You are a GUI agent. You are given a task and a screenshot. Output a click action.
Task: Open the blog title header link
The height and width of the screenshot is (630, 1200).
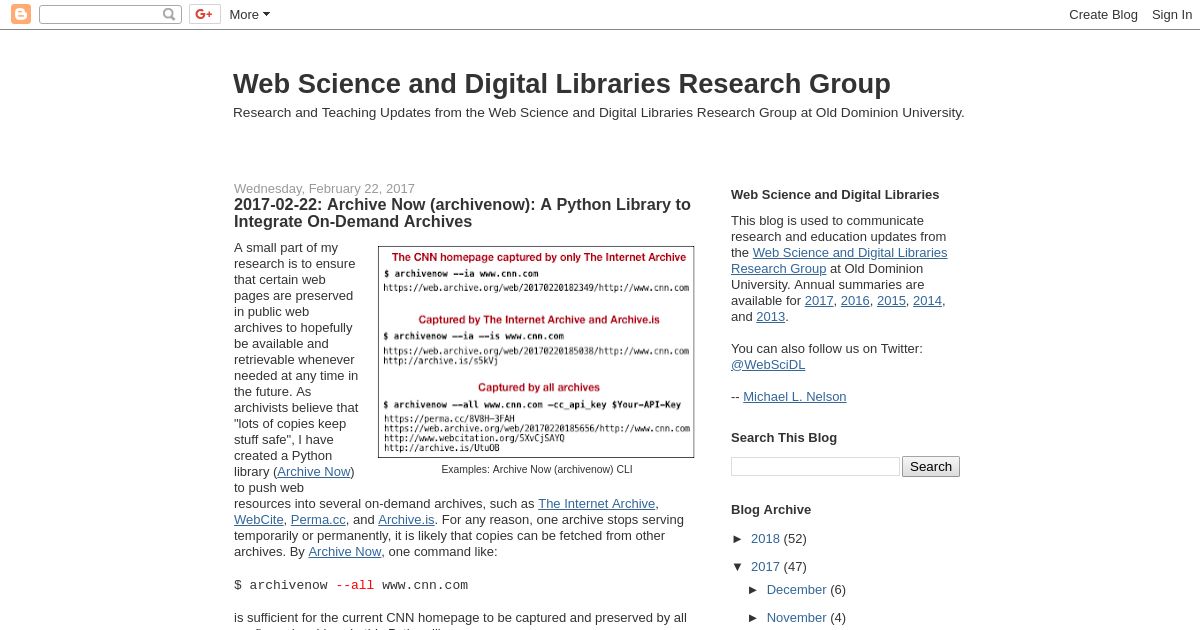point(562,84)
